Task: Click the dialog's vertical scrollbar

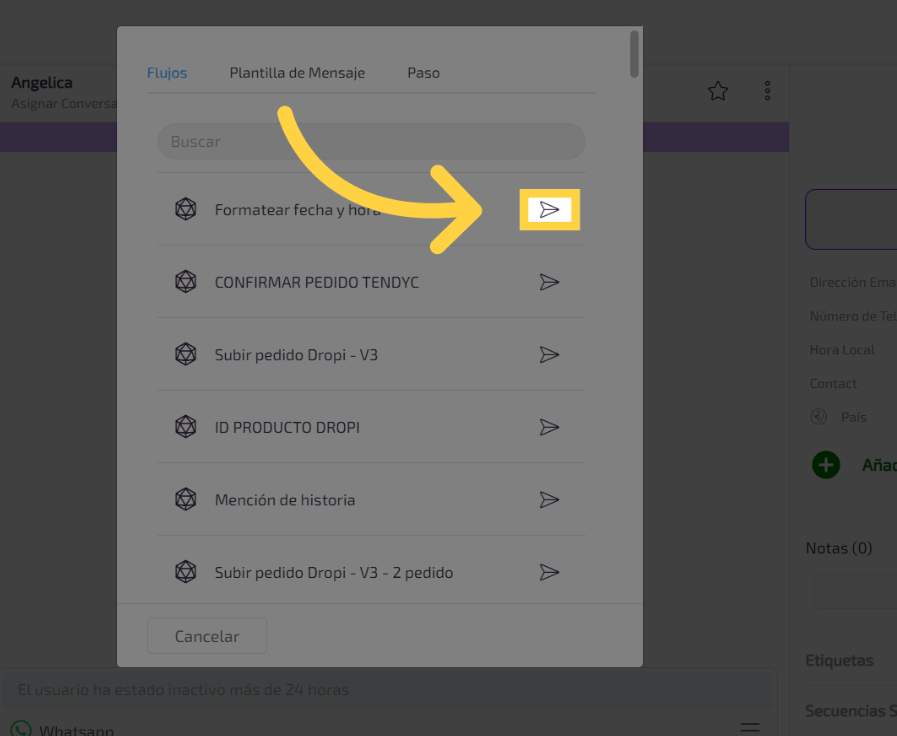Action: 635,54
